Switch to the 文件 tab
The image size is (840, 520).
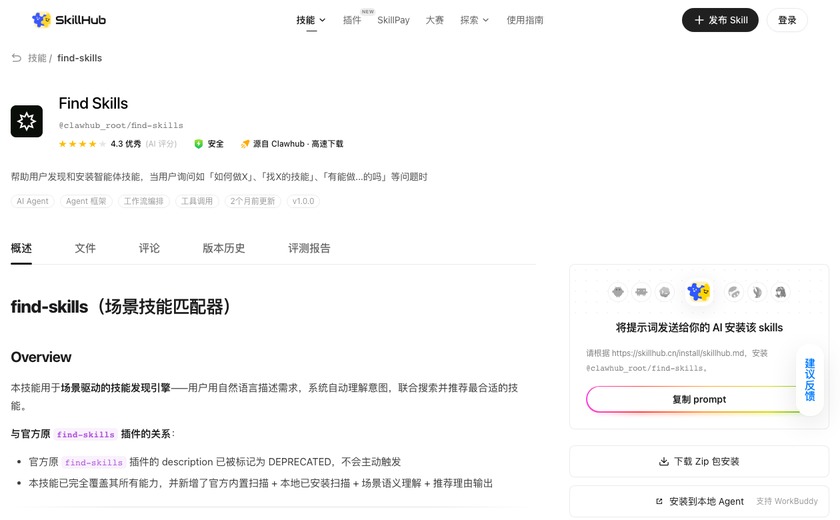point(85,248)
